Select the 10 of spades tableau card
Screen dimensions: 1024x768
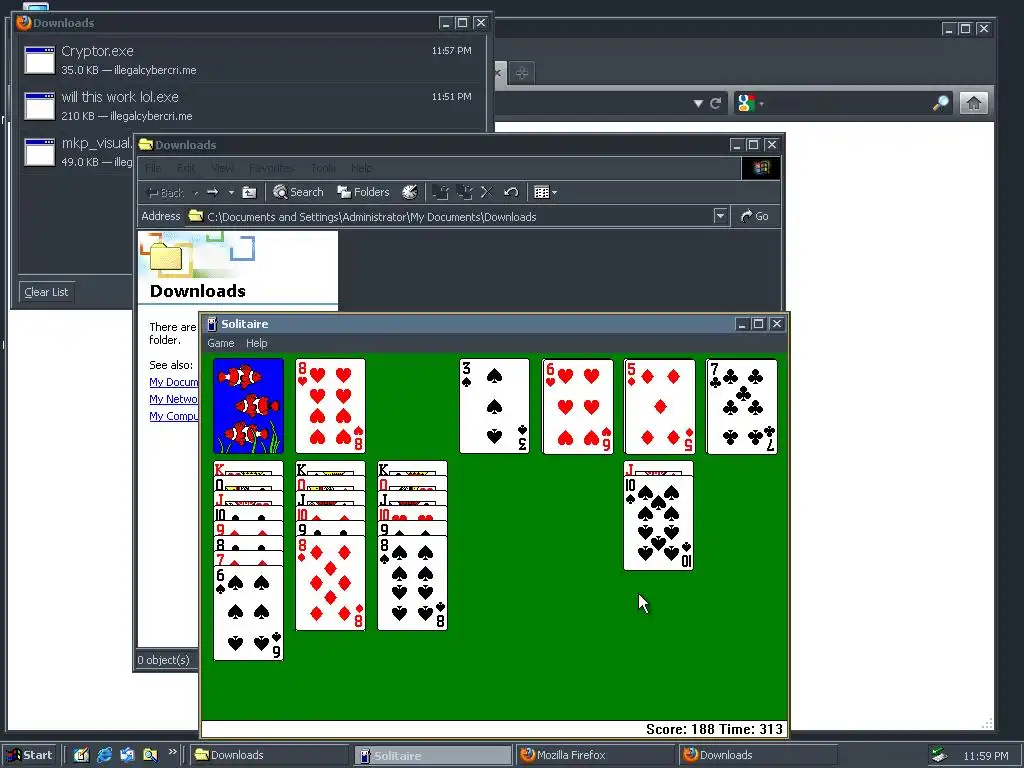pyautogui.click(x=658, y=523)
